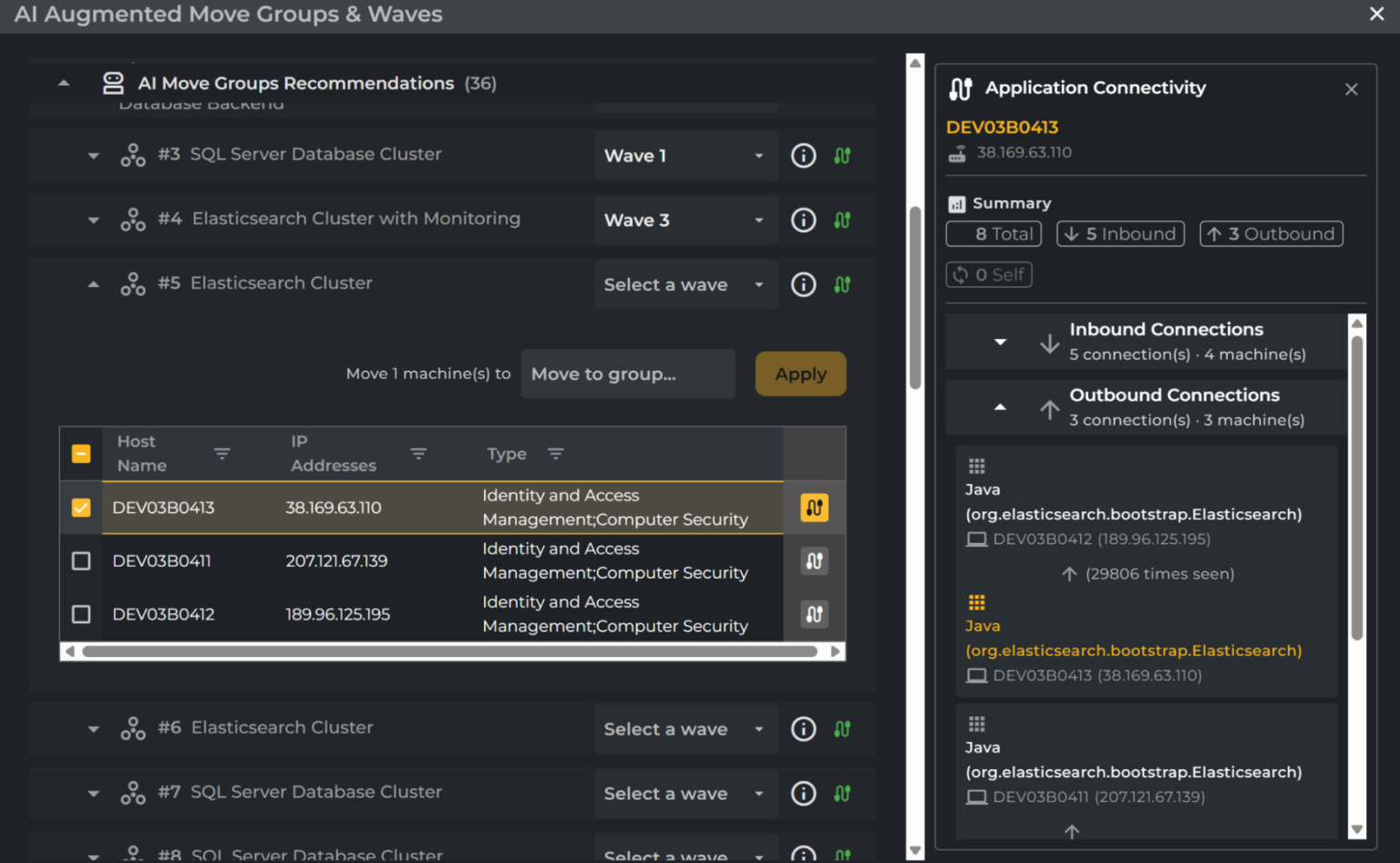Click connectivity icon in DEV03B0413 row
This screenshot has height=863, width=1400.
coord(815,508)
